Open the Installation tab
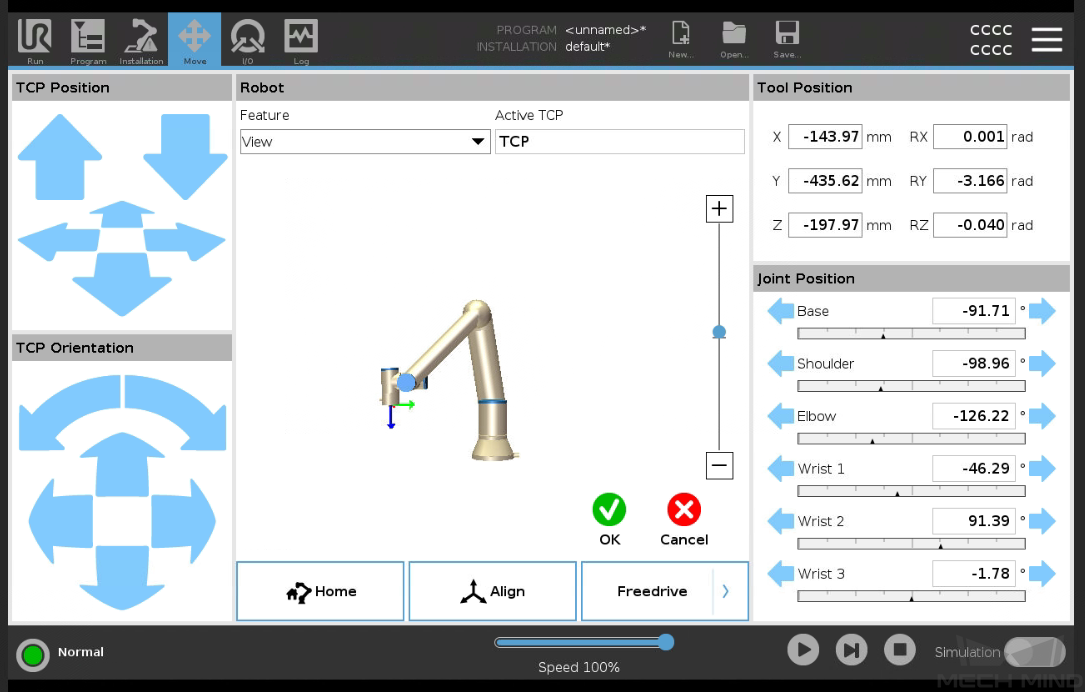 coord(141,42)
